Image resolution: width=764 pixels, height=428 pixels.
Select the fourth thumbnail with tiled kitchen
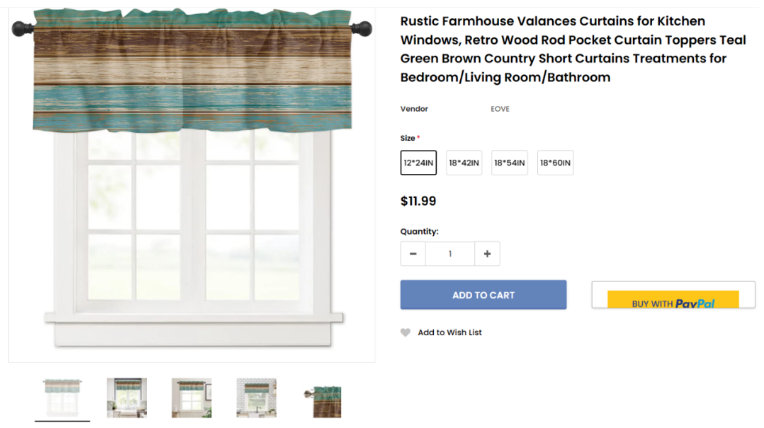256,398
